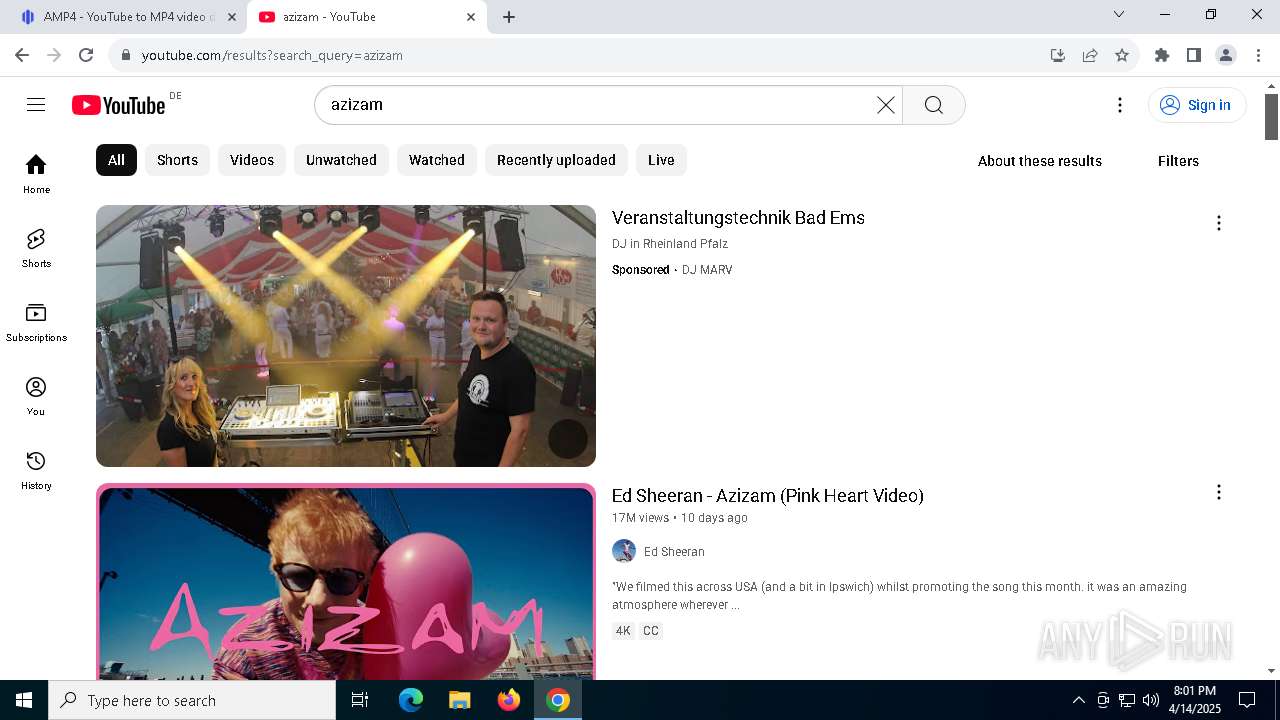Open the Ed Sheeran channel name link

674,552
